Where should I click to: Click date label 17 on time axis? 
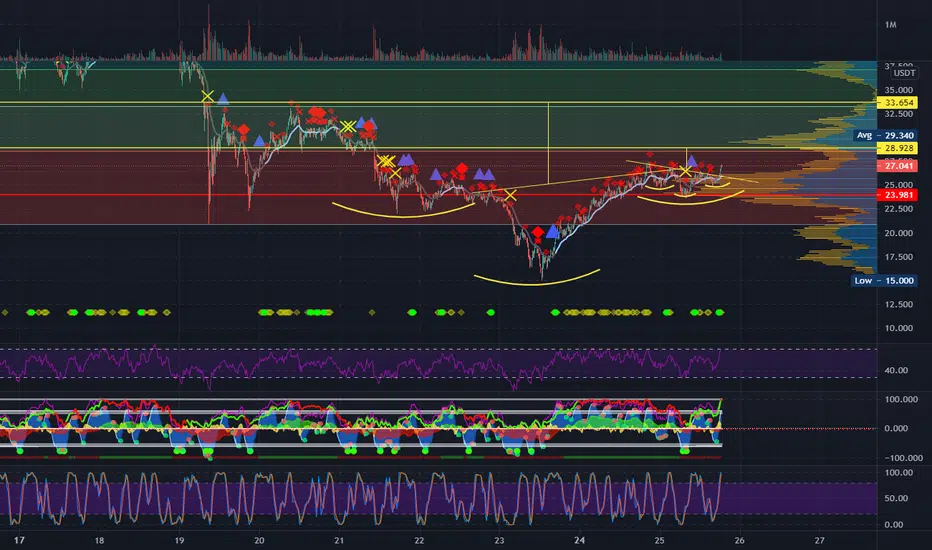[x=19, y=540]
